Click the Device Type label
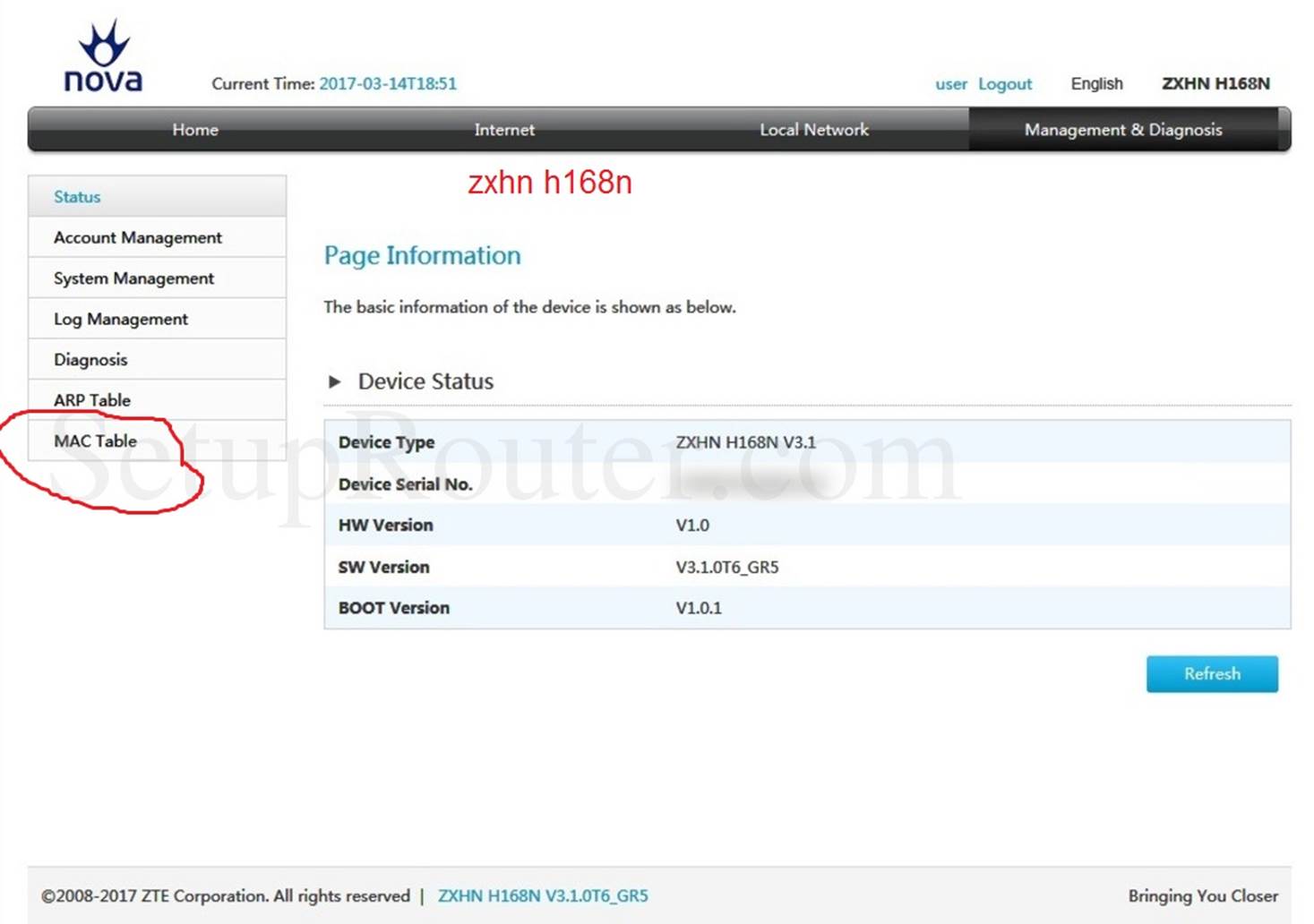The width and height of the screenshot is (1314, 924). (386, 442)
